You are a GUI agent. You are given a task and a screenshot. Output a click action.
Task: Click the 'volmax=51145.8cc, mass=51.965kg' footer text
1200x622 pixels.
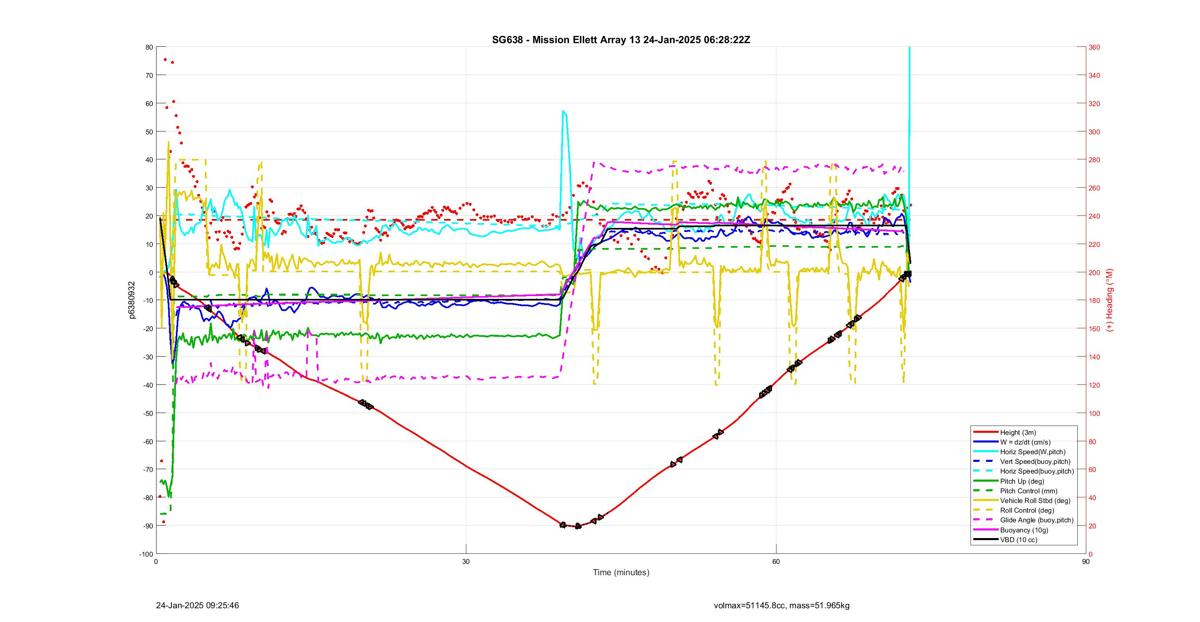[782, 605]
